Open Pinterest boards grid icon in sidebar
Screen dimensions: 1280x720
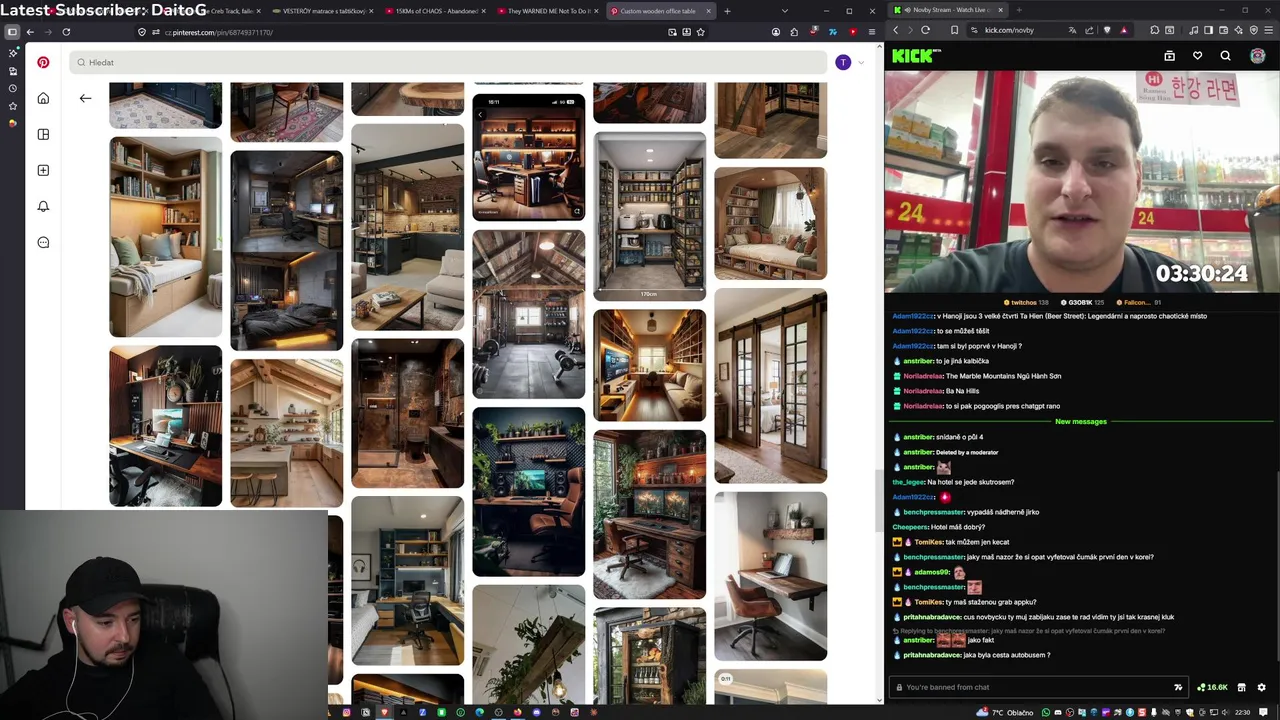pyautogui.click(x=43, y=134)
